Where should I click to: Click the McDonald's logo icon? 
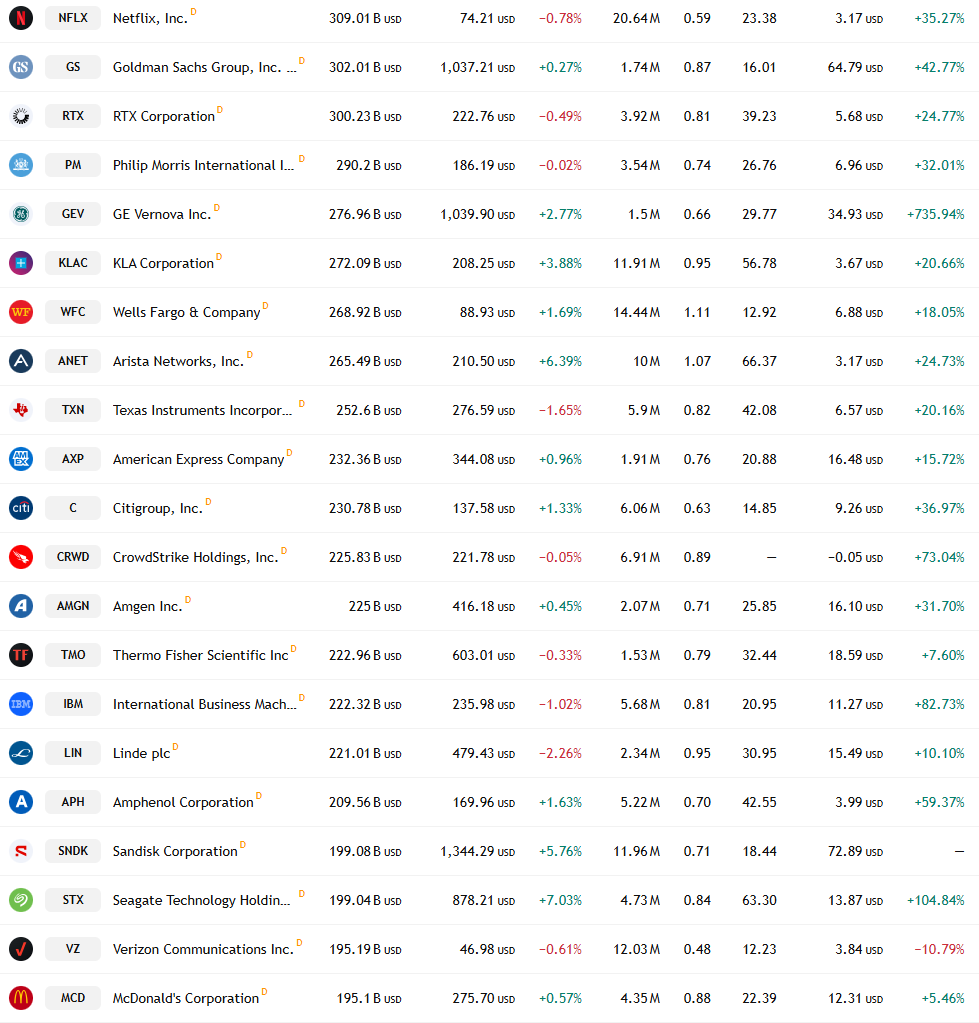pos(21,998)
